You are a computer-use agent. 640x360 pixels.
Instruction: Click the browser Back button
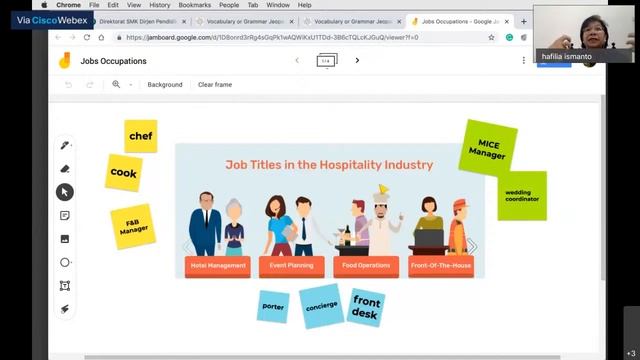(x=58, y=38)
